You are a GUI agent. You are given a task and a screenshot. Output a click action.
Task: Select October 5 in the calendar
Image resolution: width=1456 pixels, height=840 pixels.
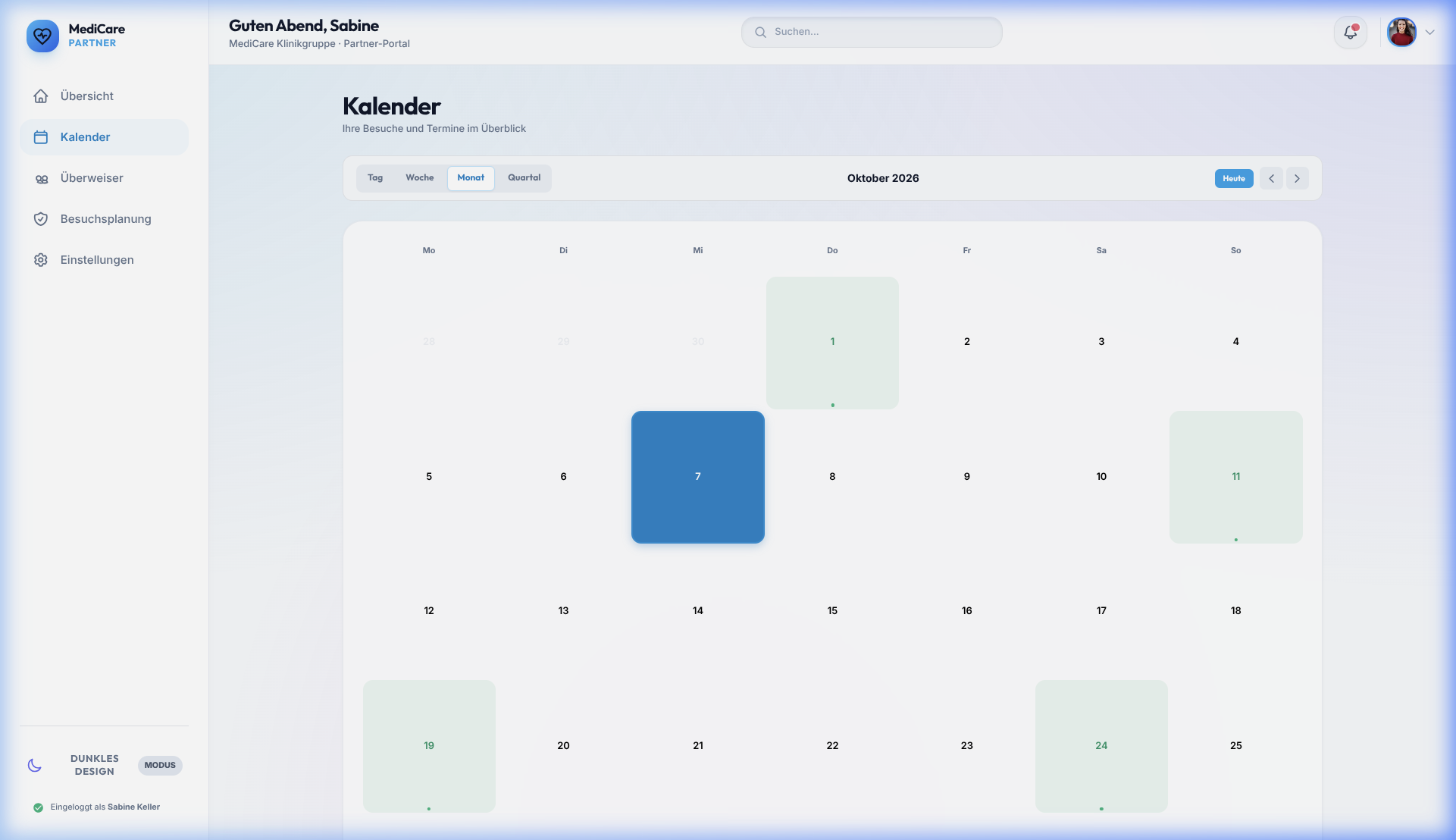point(429,477)
